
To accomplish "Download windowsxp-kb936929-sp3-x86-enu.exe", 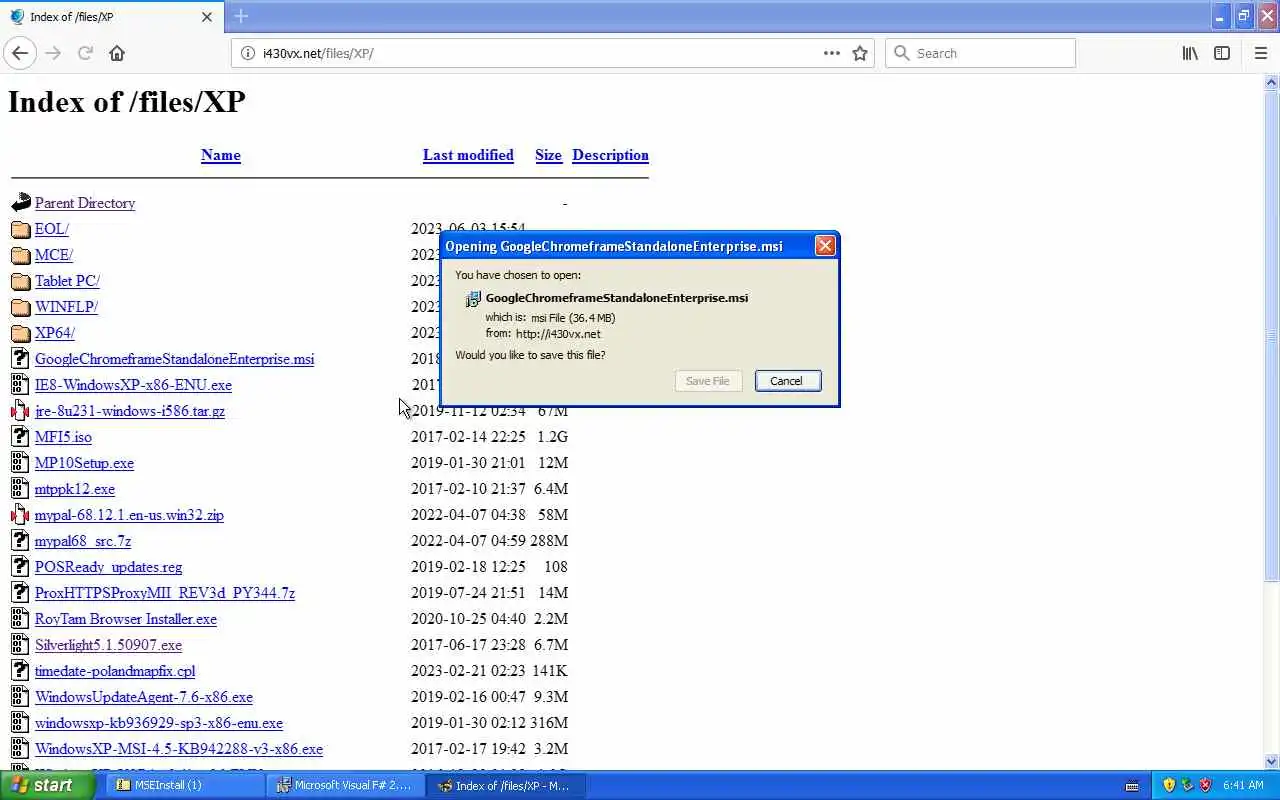I will coord(159,723).
